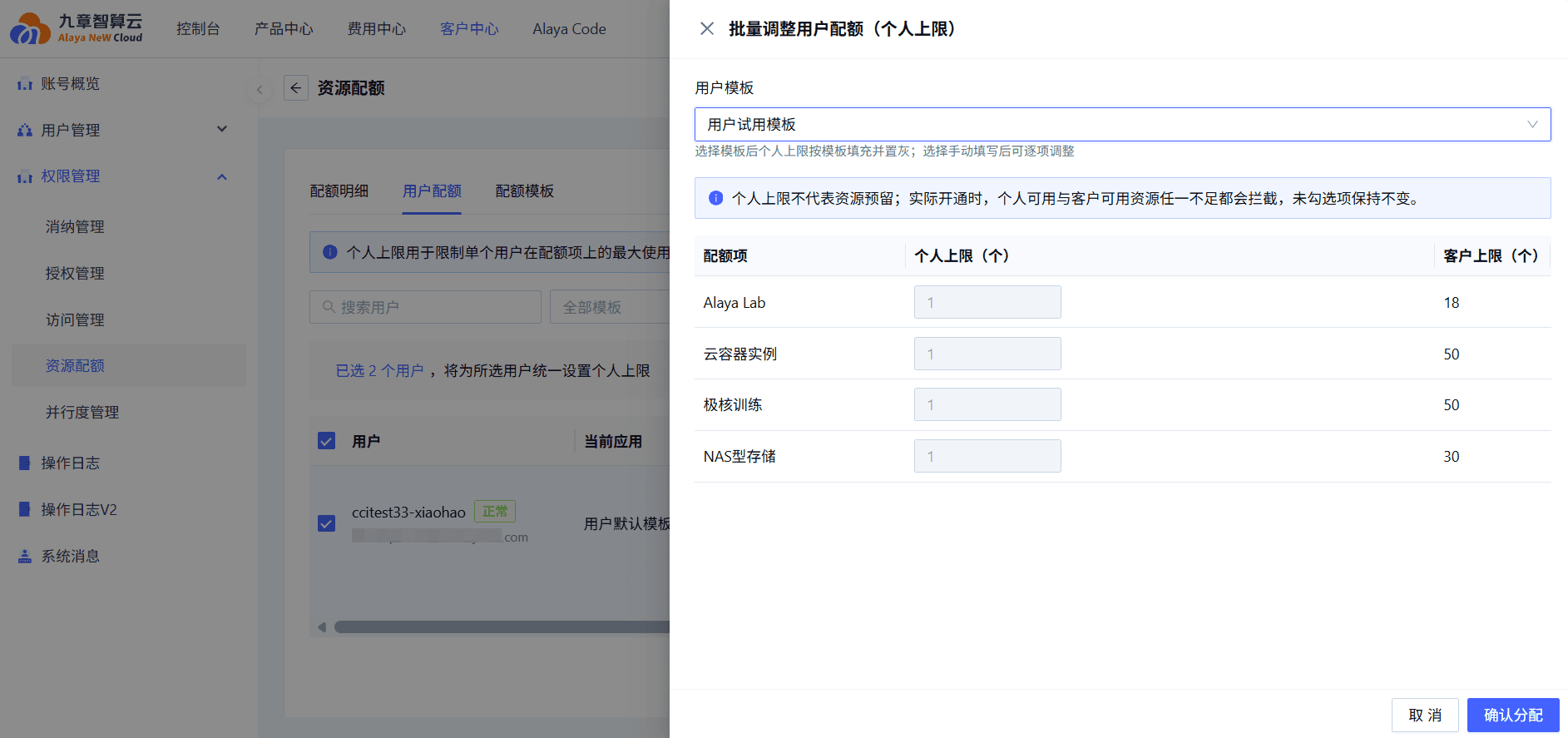Click the 确认分配 button
The height and width of the screenshot is (738, 1568).
(1513, 716)
